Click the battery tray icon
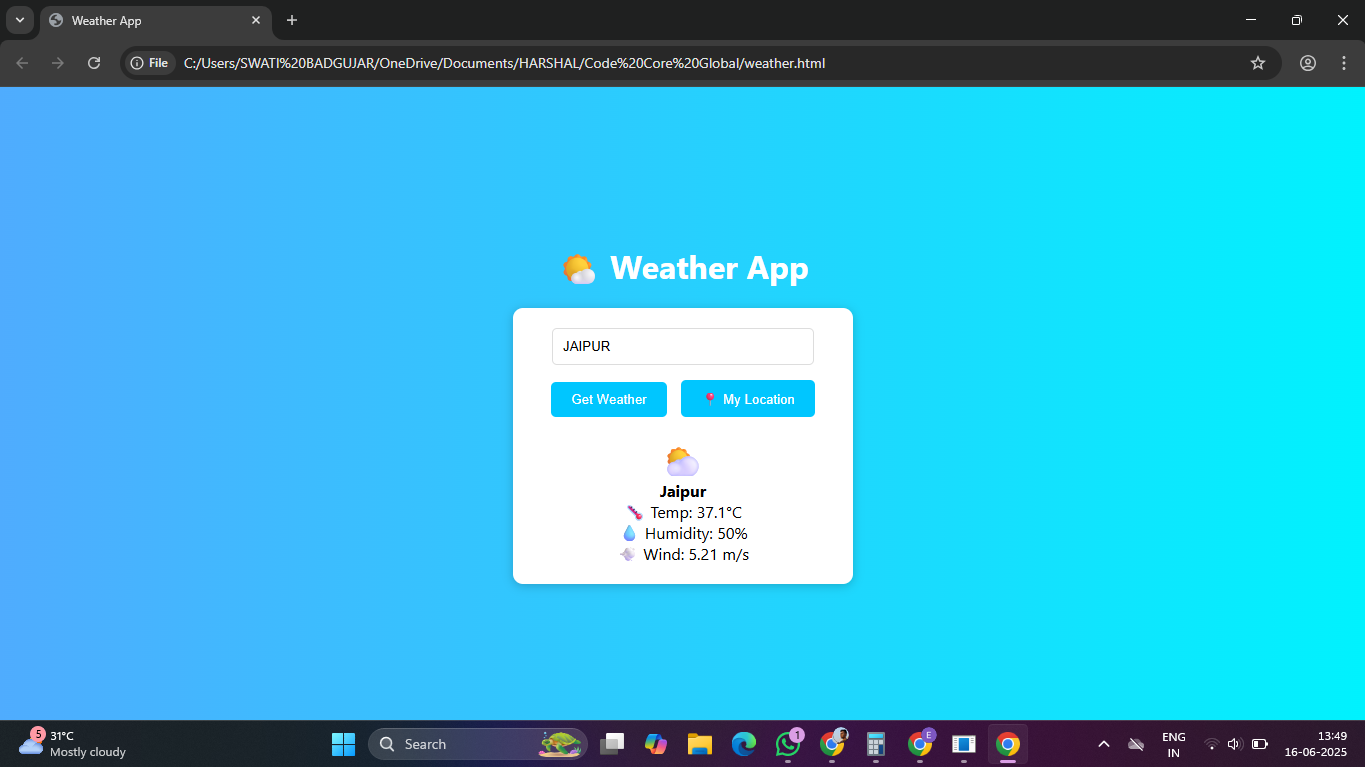 point(1260,744)
